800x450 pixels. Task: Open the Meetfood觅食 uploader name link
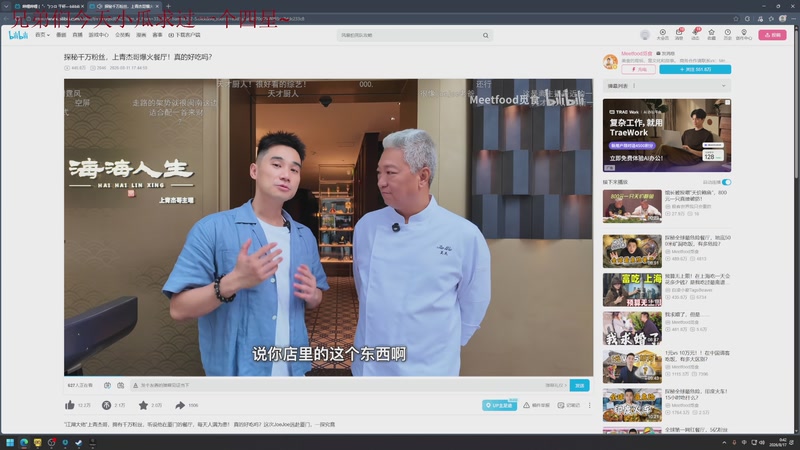(636, 54)
